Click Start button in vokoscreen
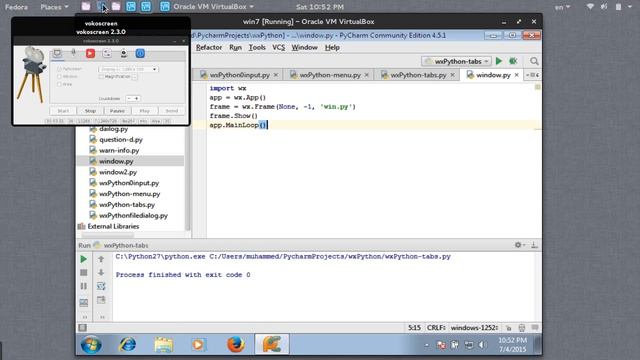This screenshot has height=360, width=640. 63,111
